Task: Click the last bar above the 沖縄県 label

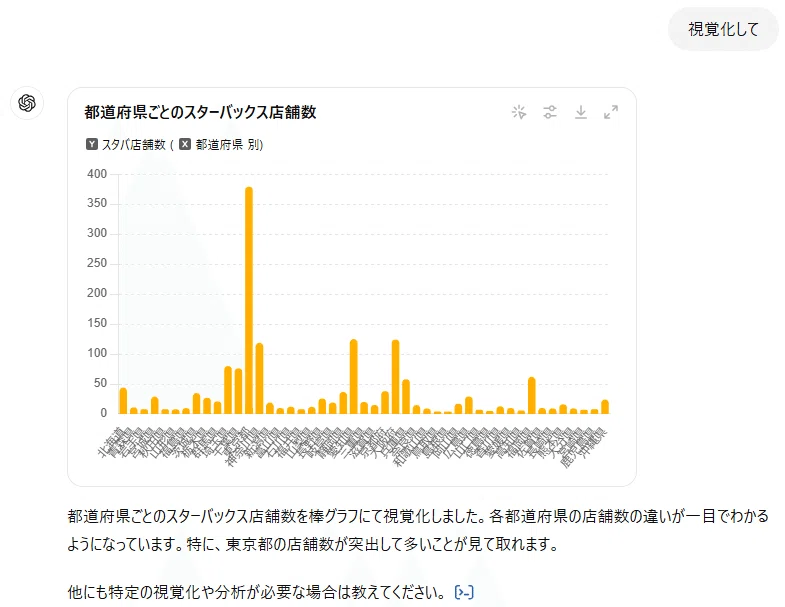Action: [x=605, y=407]
